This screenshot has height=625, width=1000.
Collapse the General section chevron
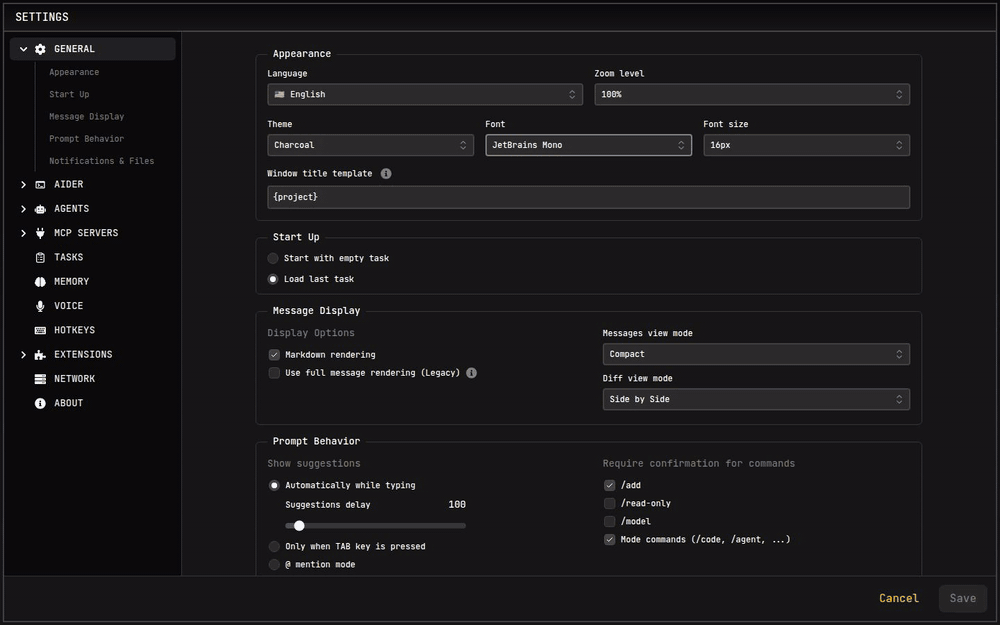(24, 49)
